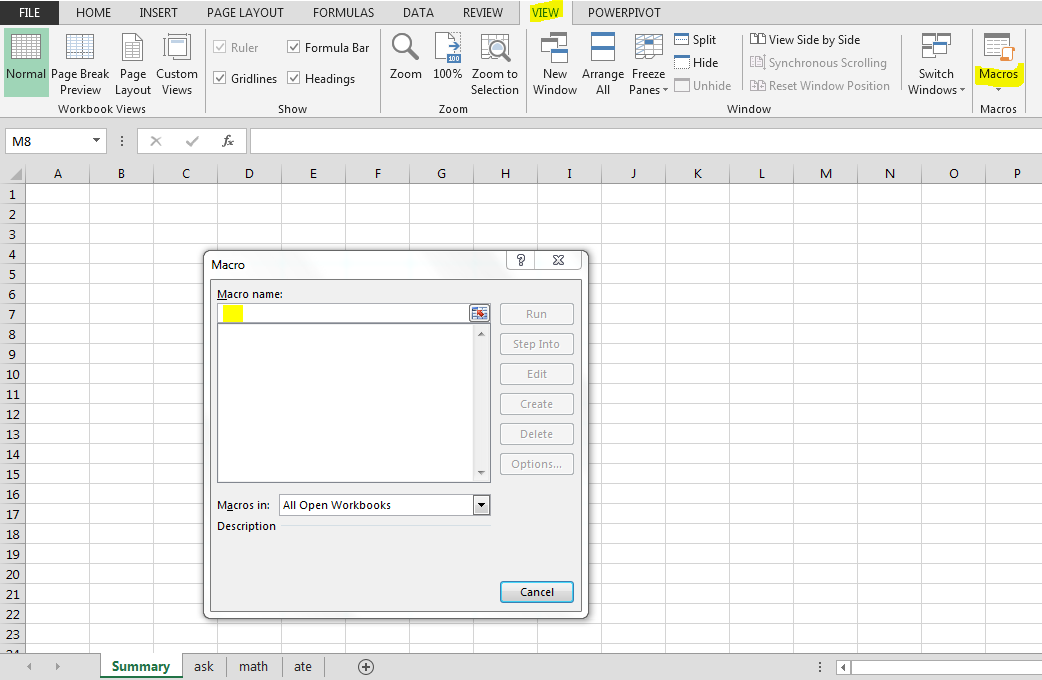The width and height of the screenshot is (1042, 680).
Task: Switch to the DATA tab
Action: tap(418, 13)
